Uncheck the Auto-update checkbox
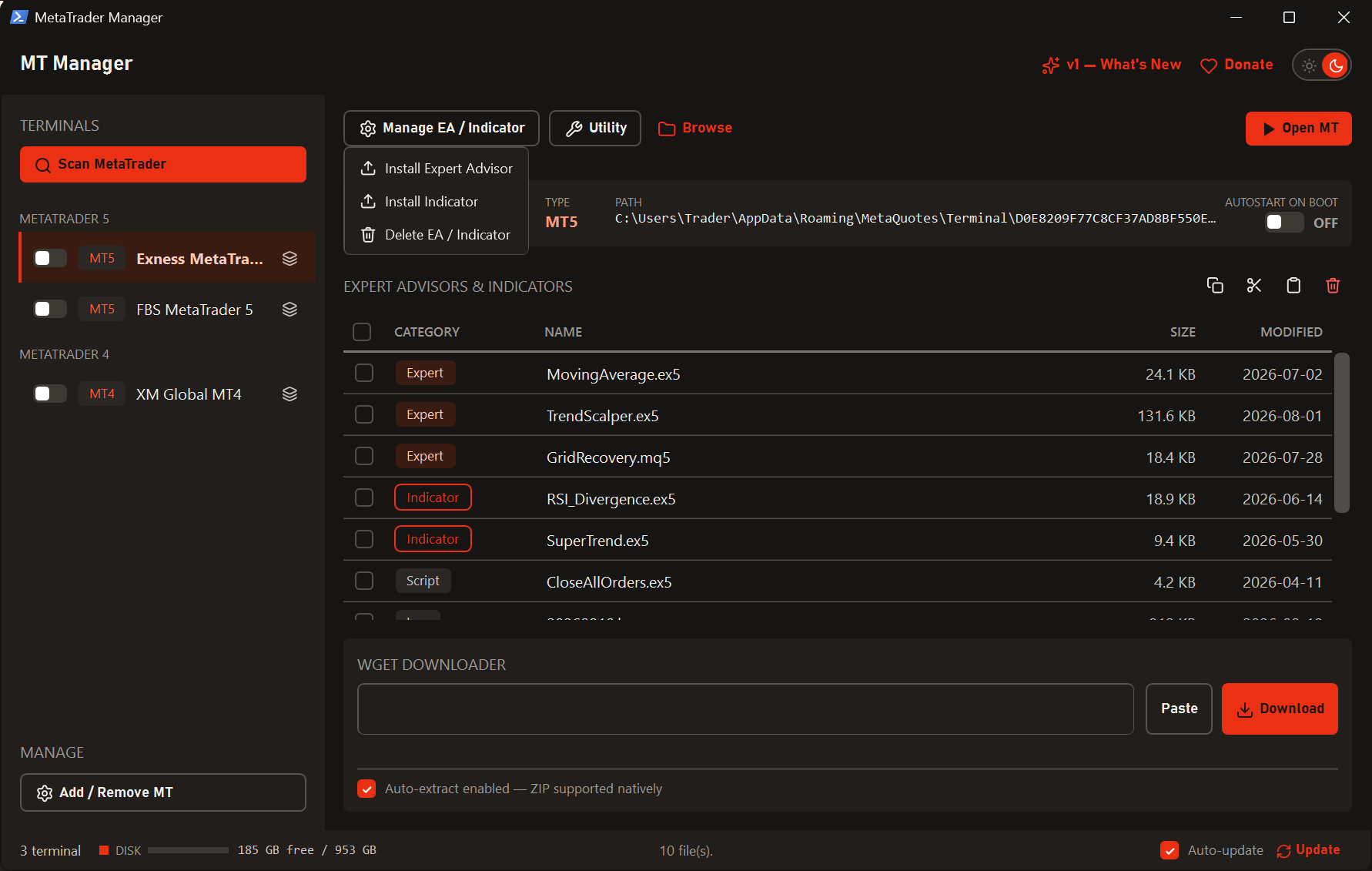The image size is (1372, 871). pyautogui.click(x=1170, y=850)
